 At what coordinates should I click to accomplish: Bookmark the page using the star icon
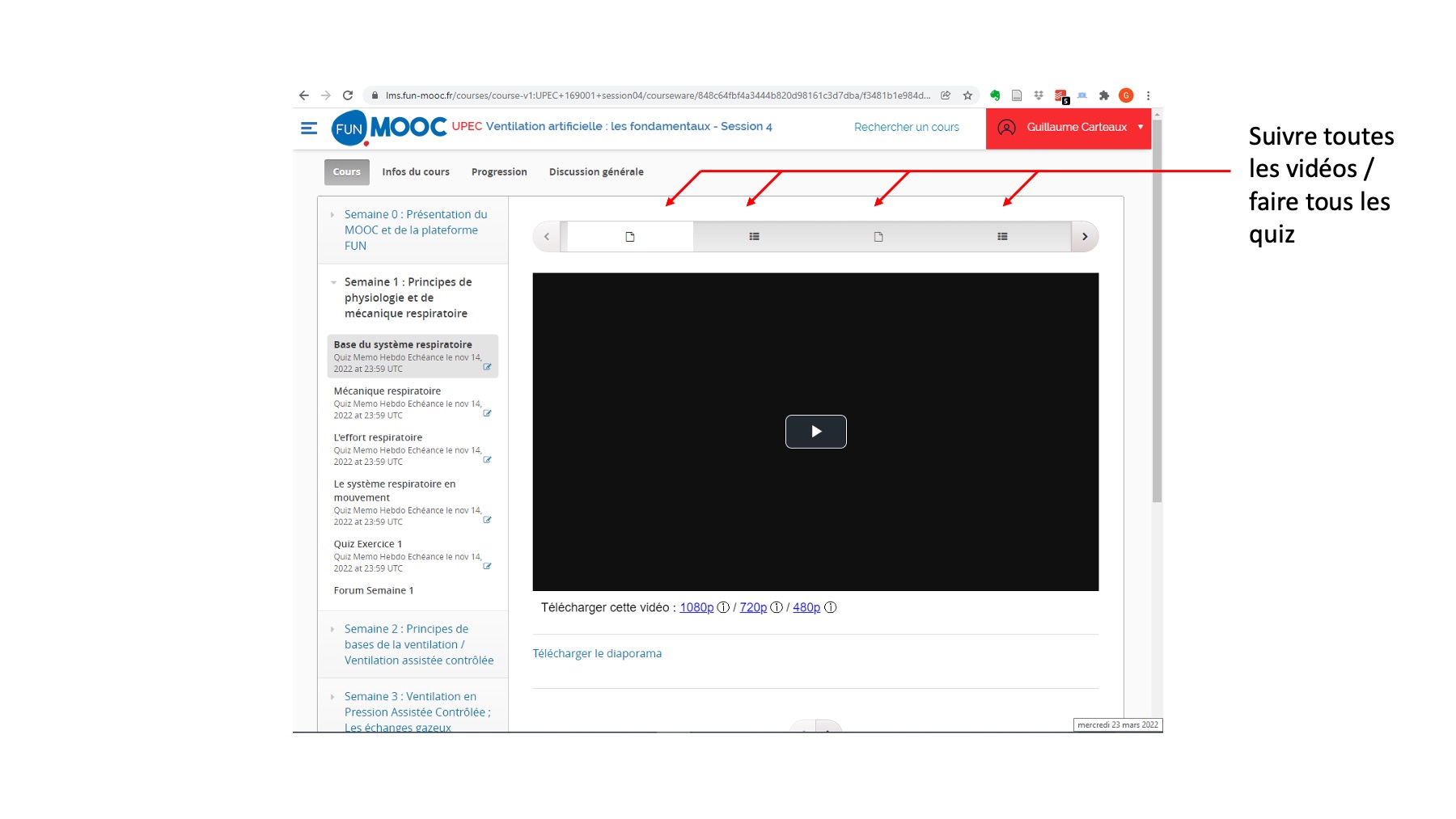coord(967,95)
